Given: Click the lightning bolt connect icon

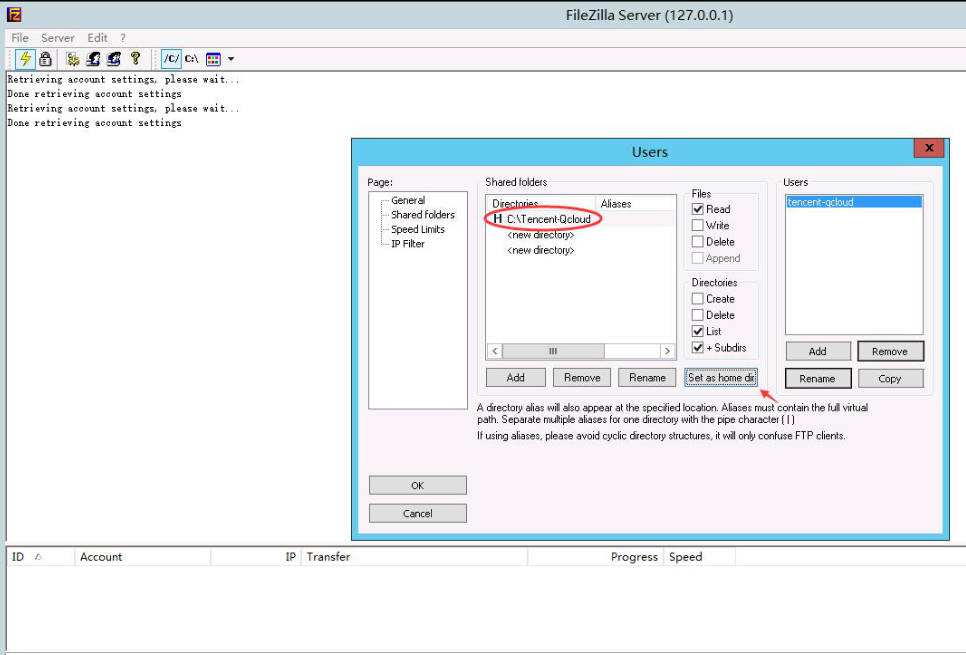Looking at the screenshot, I should point(26,59).
